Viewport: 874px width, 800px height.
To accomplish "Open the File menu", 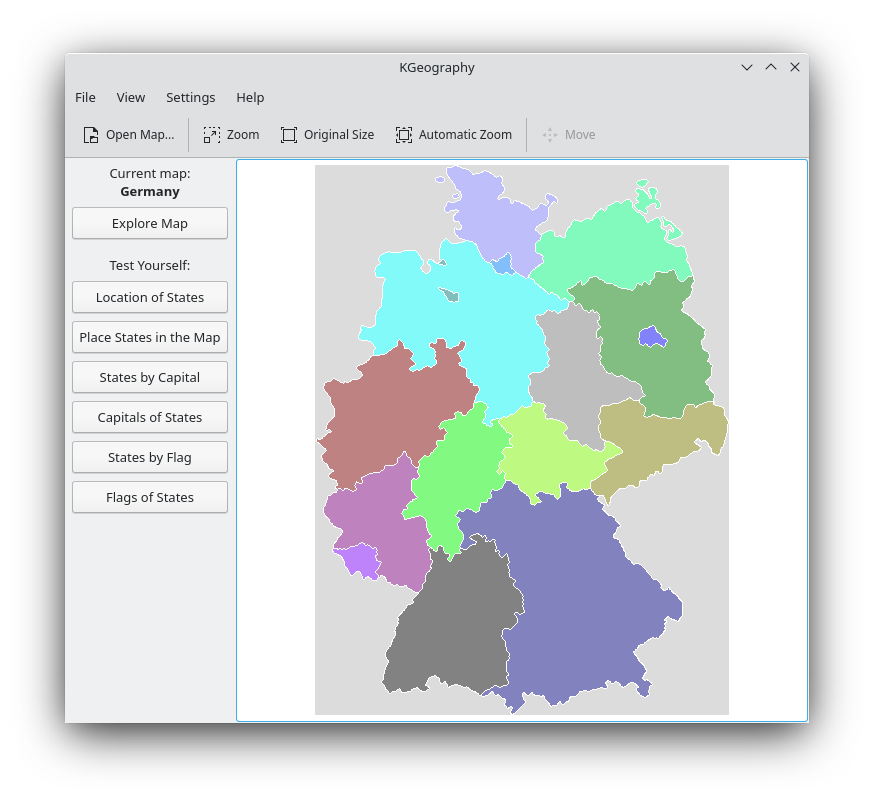I will coord(86,97).
